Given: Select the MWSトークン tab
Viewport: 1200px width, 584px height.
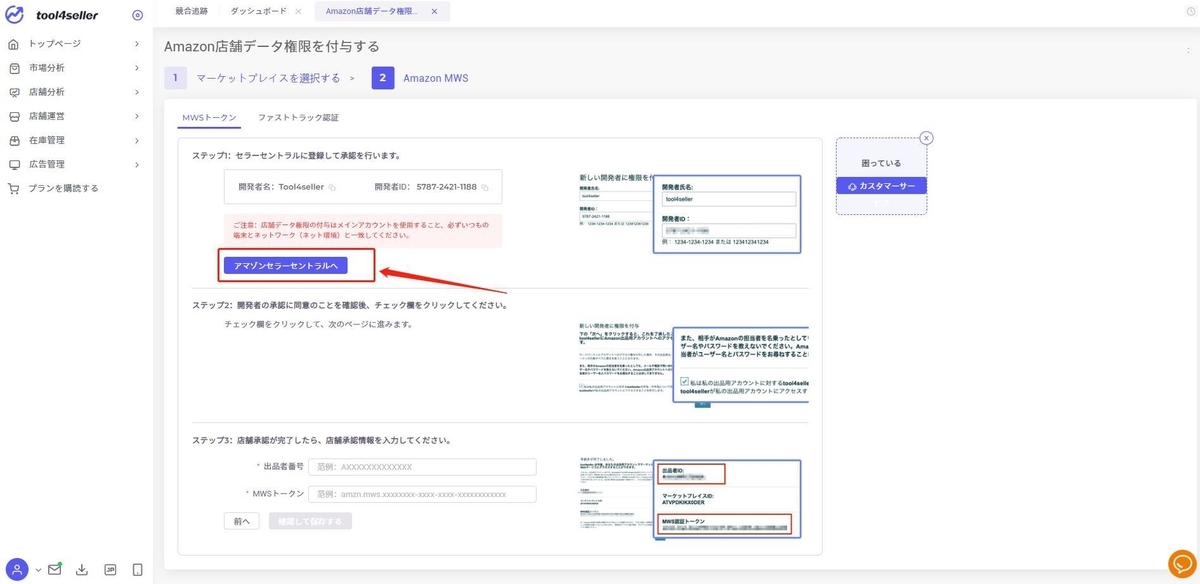Looking at the screenshot, I should coord(209,117).
